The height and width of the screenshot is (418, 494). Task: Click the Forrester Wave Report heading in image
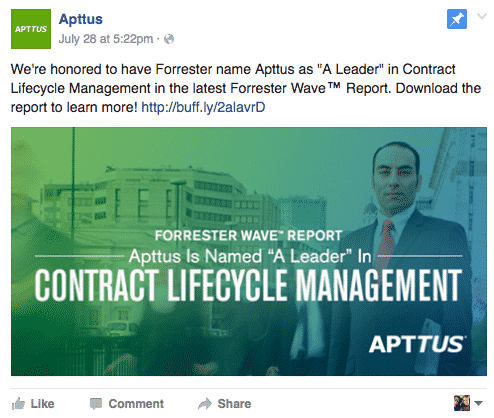(249, 236)
